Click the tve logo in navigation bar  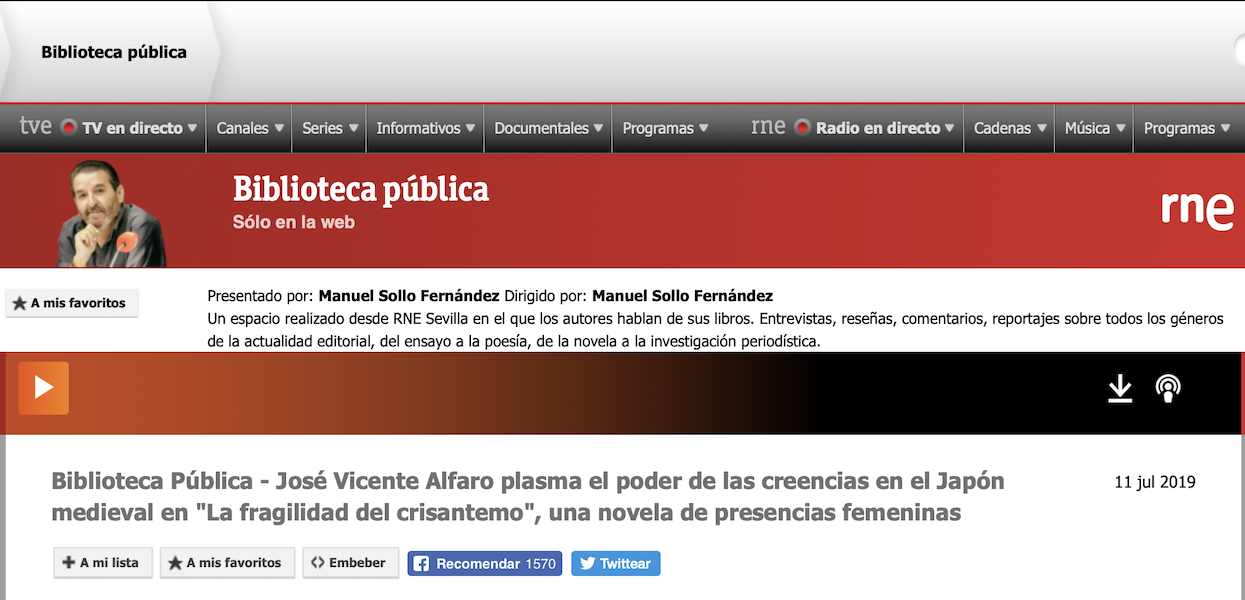click(x=36, y=127)
